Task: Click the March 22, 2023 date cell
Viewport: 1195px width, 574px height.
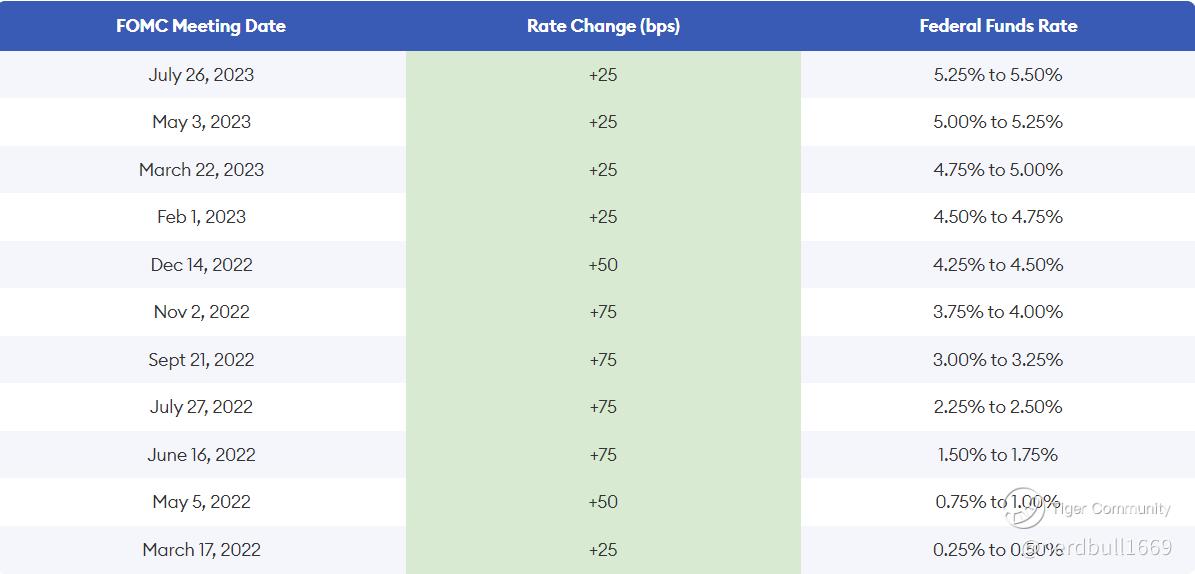Action: click(201, 169)
